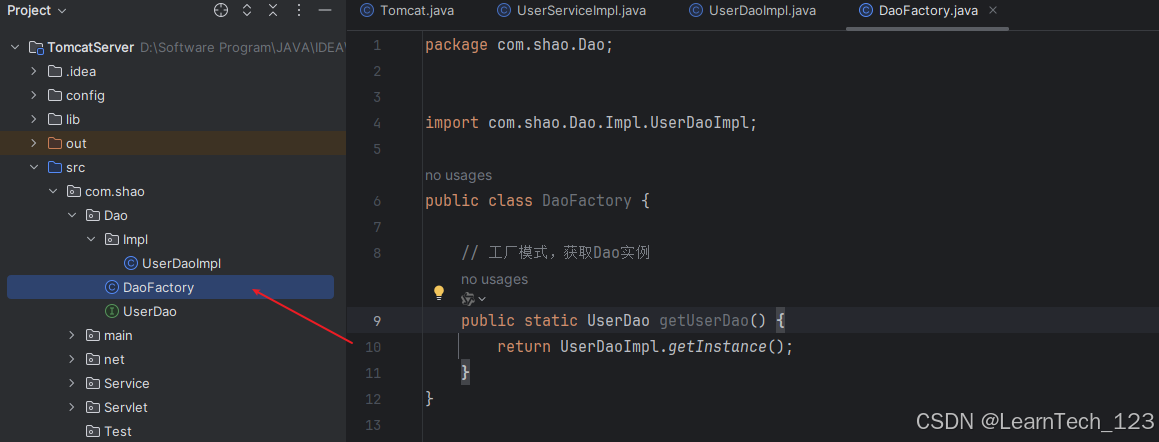Click the Dao package icon

93,215
